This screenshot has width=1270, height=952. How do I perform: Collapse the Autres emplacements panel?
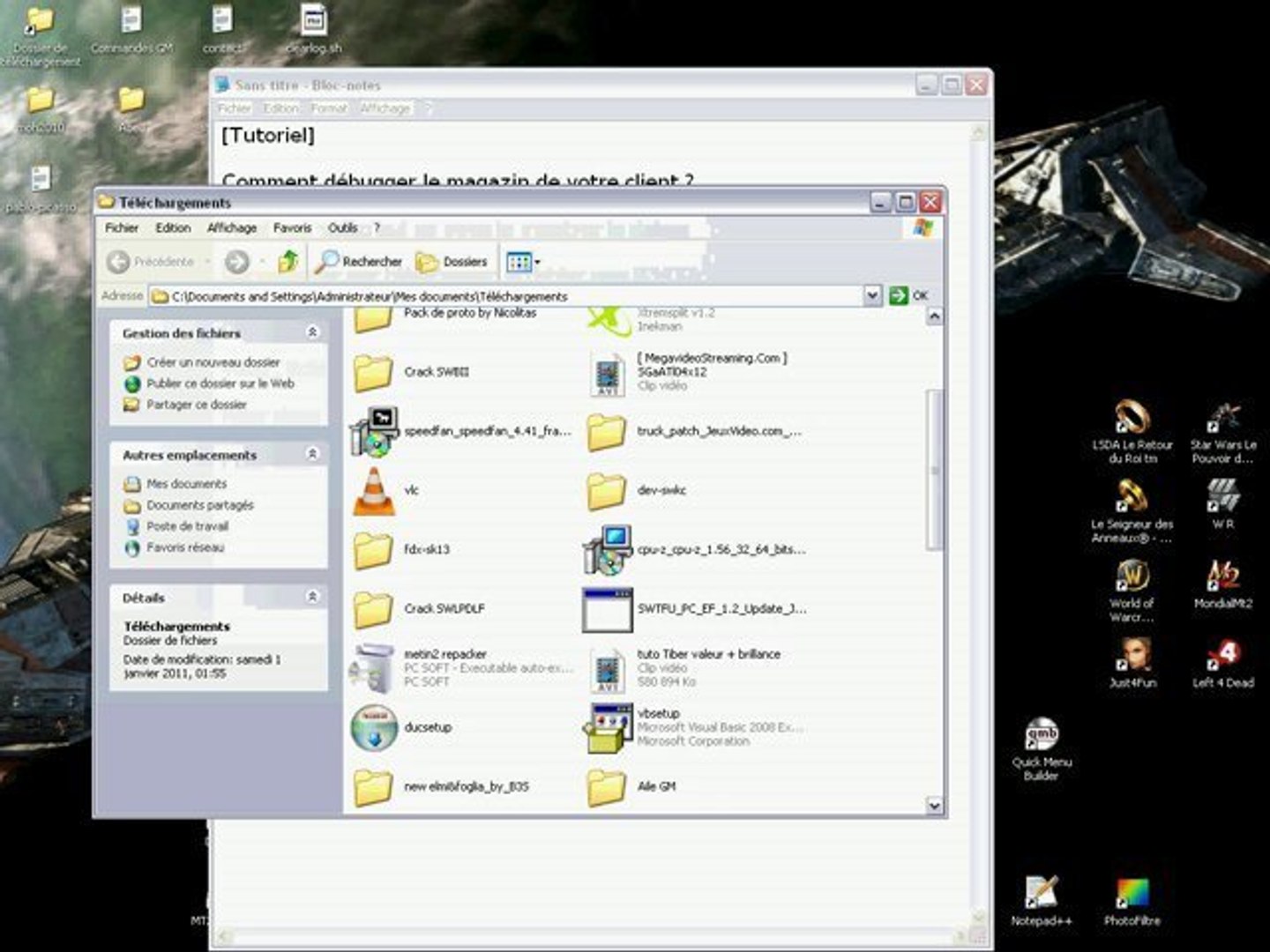pos(312,454)
